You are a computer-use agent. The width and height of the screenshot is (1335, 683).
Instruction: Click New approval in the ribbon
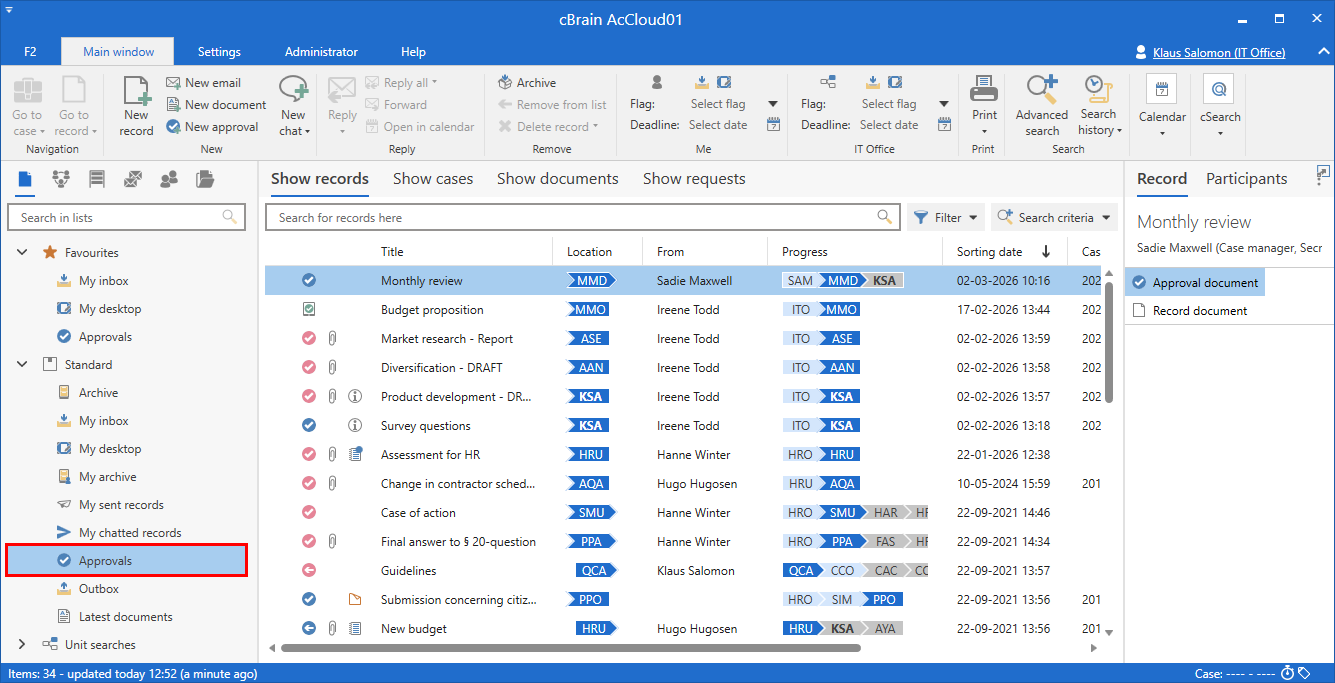[212, 127]
